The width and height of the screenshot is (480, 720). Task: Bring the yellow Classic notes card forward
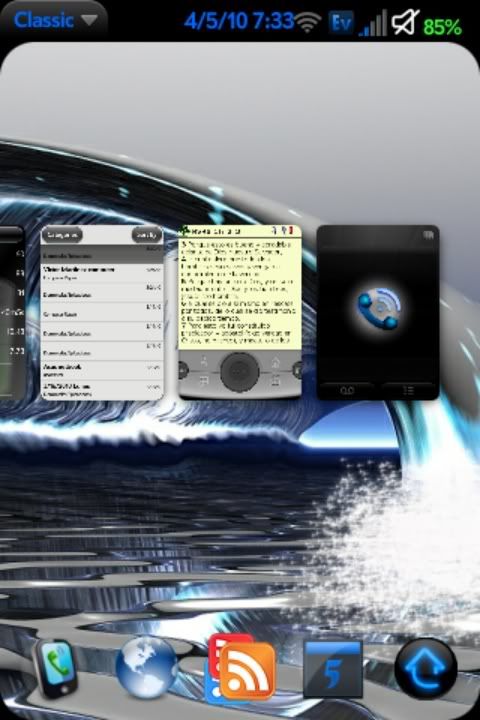[x=240, y=312]
